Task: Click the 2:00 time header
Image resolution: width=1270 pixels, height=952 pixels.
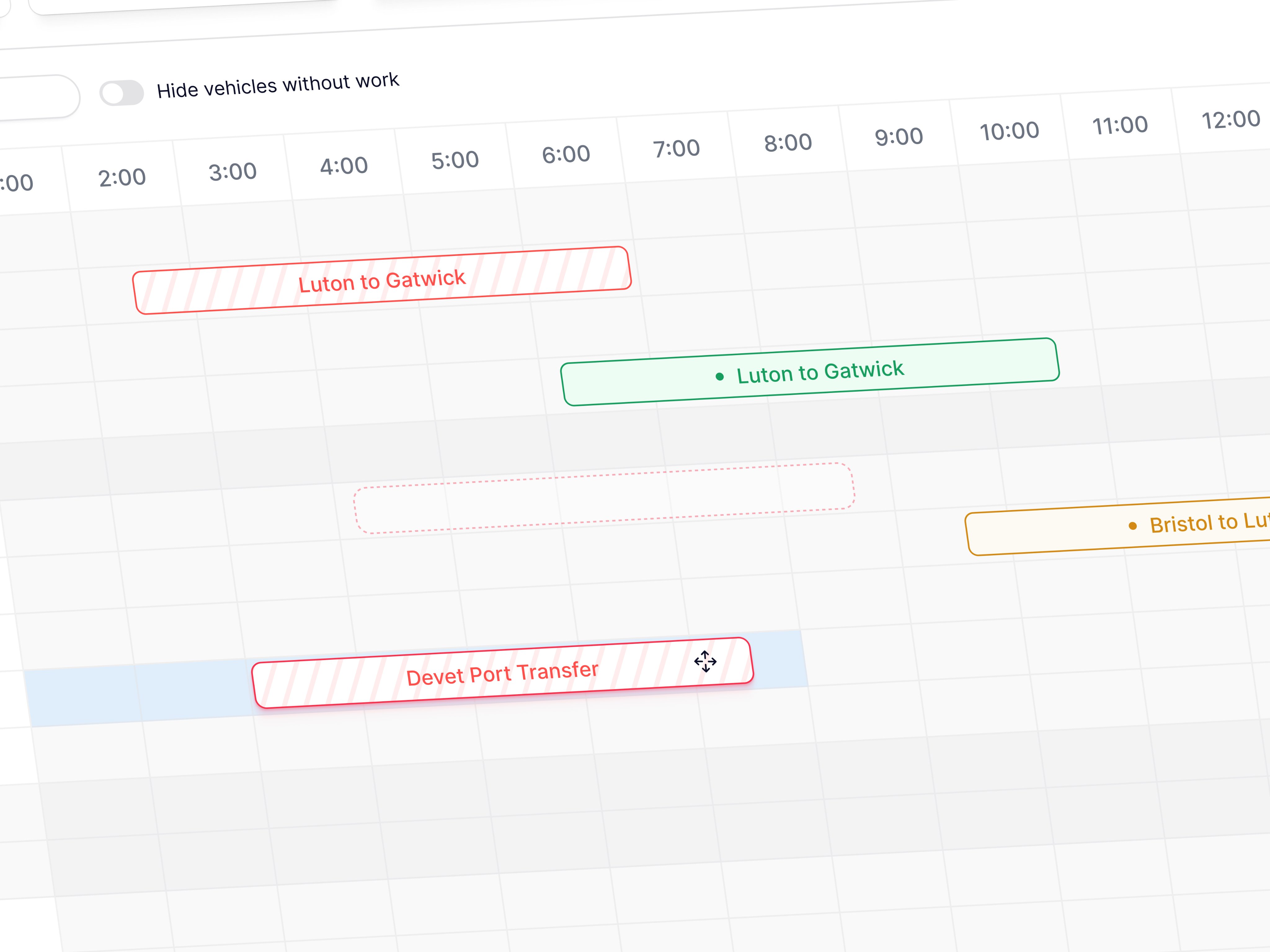Action: [122, 178]
